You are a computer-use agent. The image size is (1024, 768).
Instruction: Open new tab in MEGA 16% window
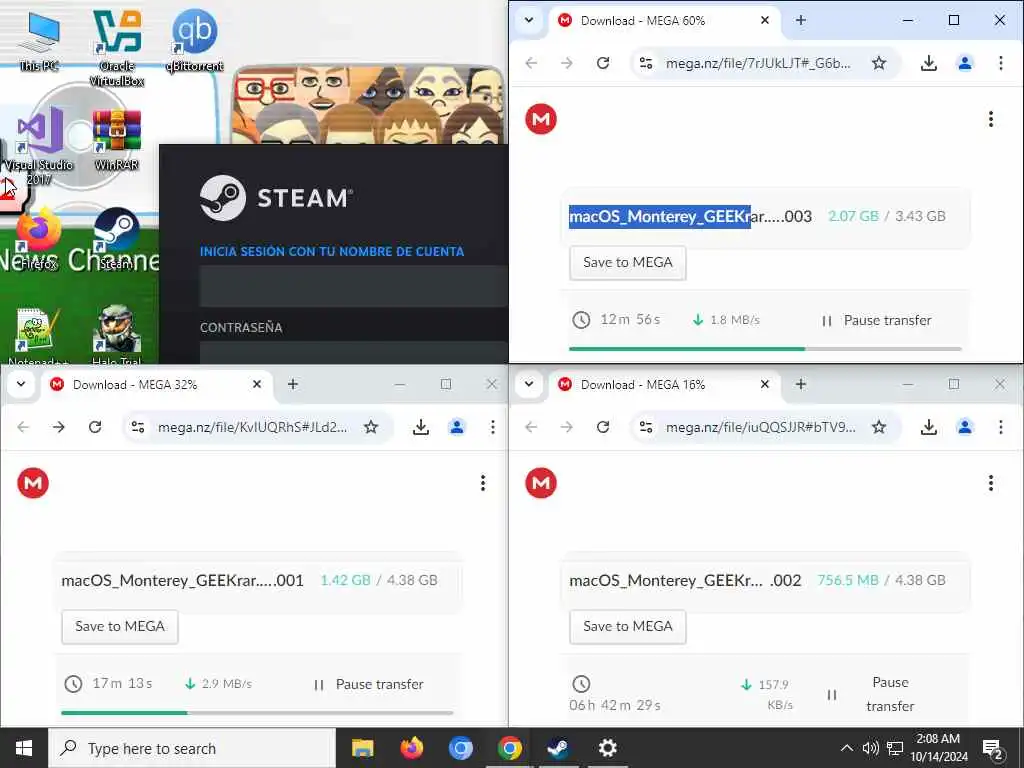coord(801,384)
